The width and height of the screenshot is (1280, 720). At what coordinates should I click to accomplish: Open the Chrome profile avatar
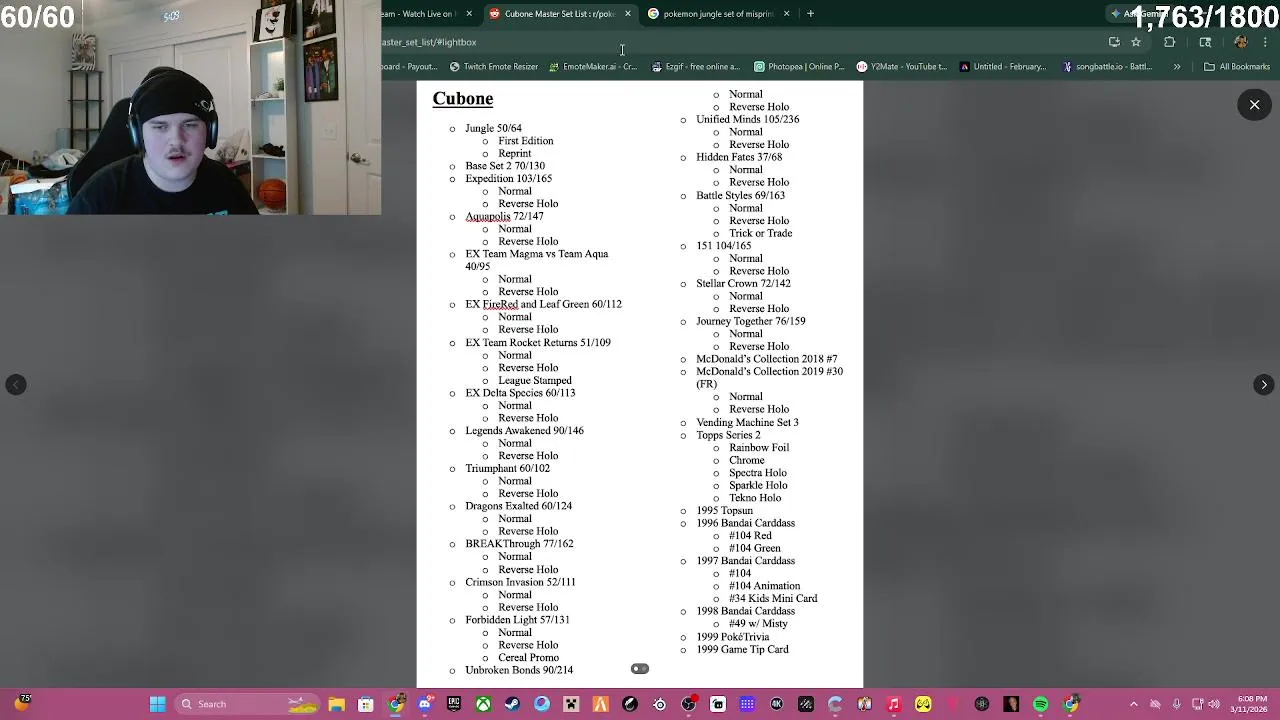coord(1241,42)
